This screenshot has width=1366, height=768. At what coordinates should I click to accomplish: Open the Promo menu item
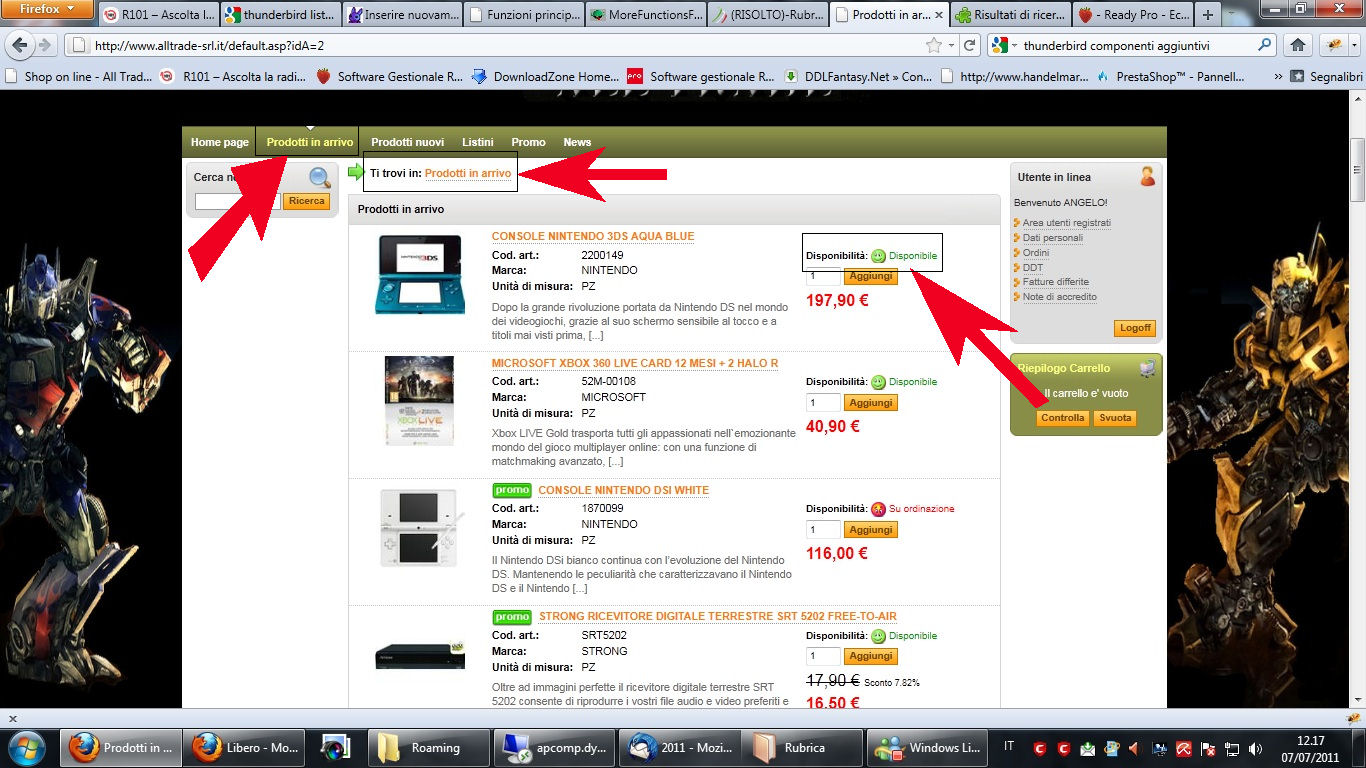[x=529, y=142]
